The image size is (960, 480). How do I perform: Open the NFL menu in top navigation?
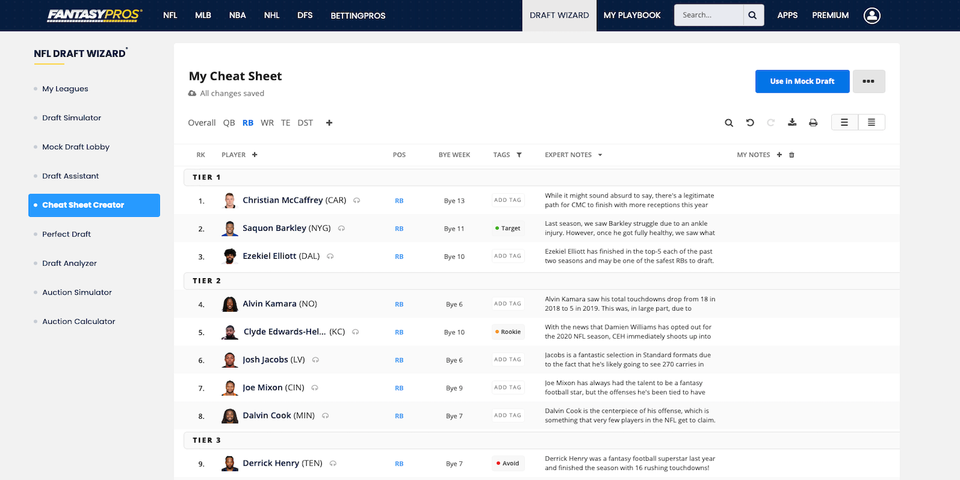[170, 15]
